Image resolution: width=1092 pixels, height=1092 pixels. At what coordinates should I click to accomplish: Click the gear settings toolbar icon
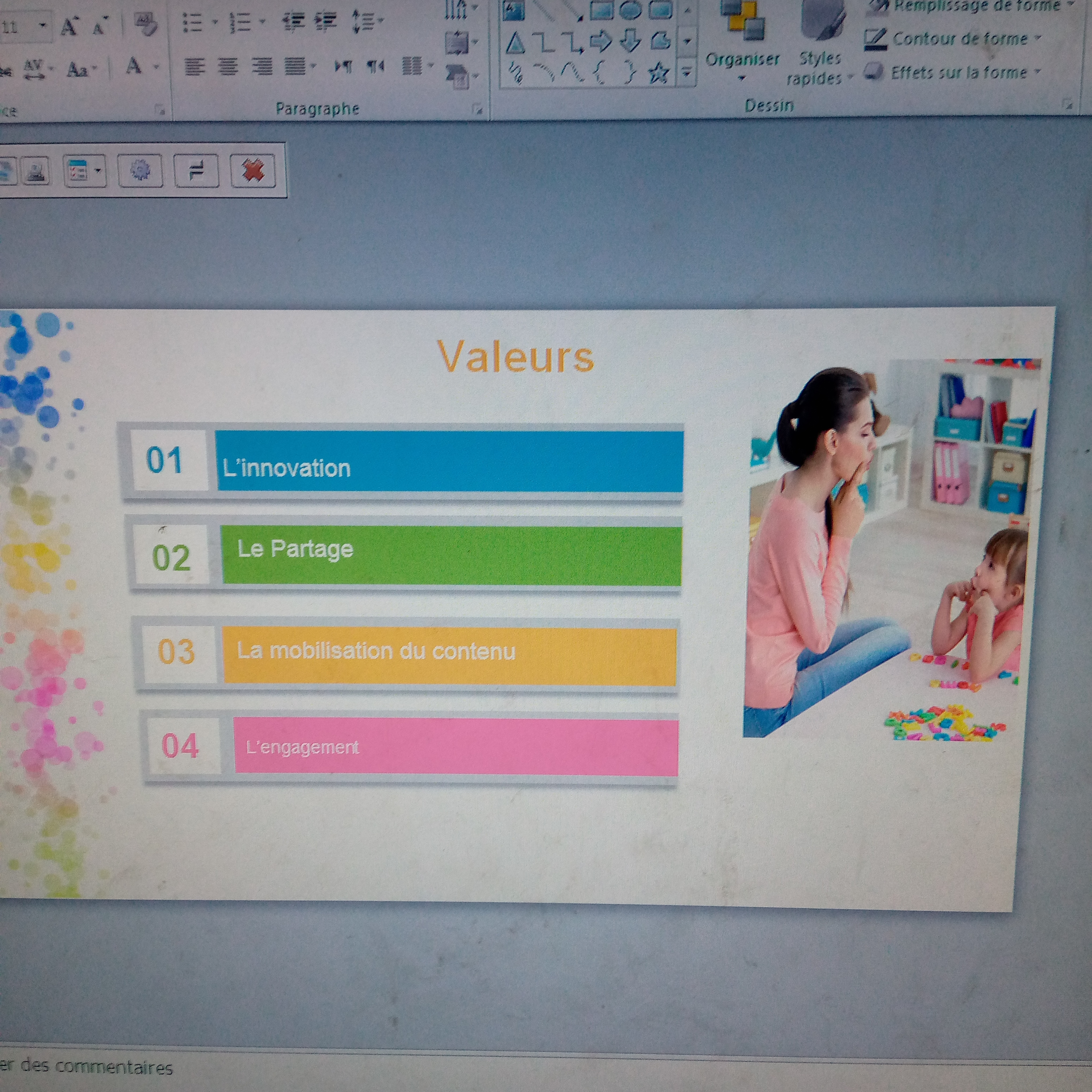140,170
